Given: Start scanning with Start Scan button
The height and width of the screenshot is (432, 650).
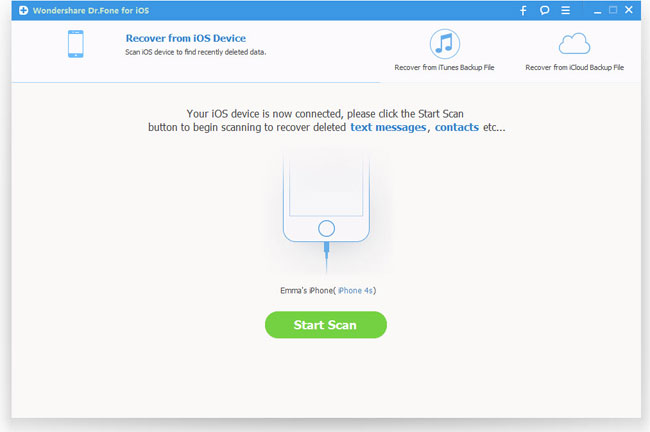Looking at the screenshot, I should pyautogui.click(x=326, y=325).
